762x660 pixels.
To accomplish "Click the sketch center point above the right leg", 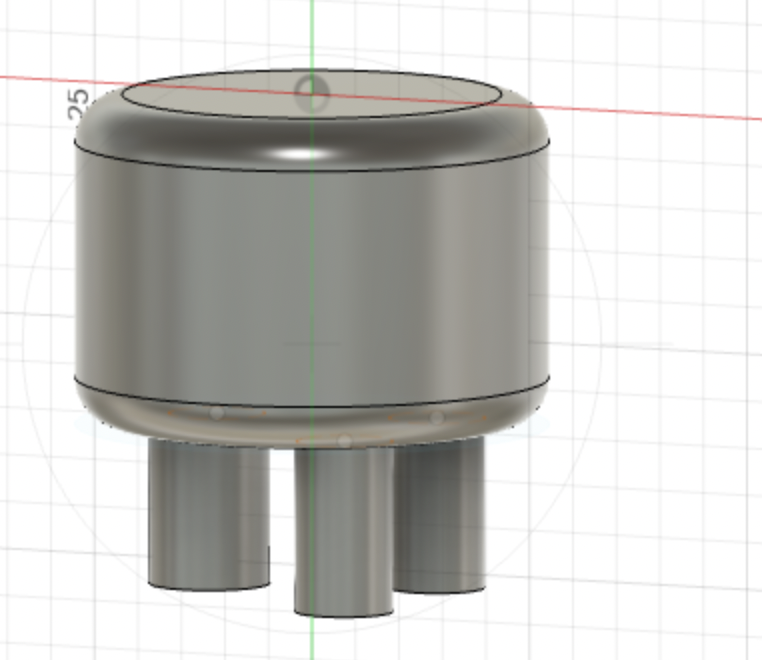I will click(x=437, y=417).
